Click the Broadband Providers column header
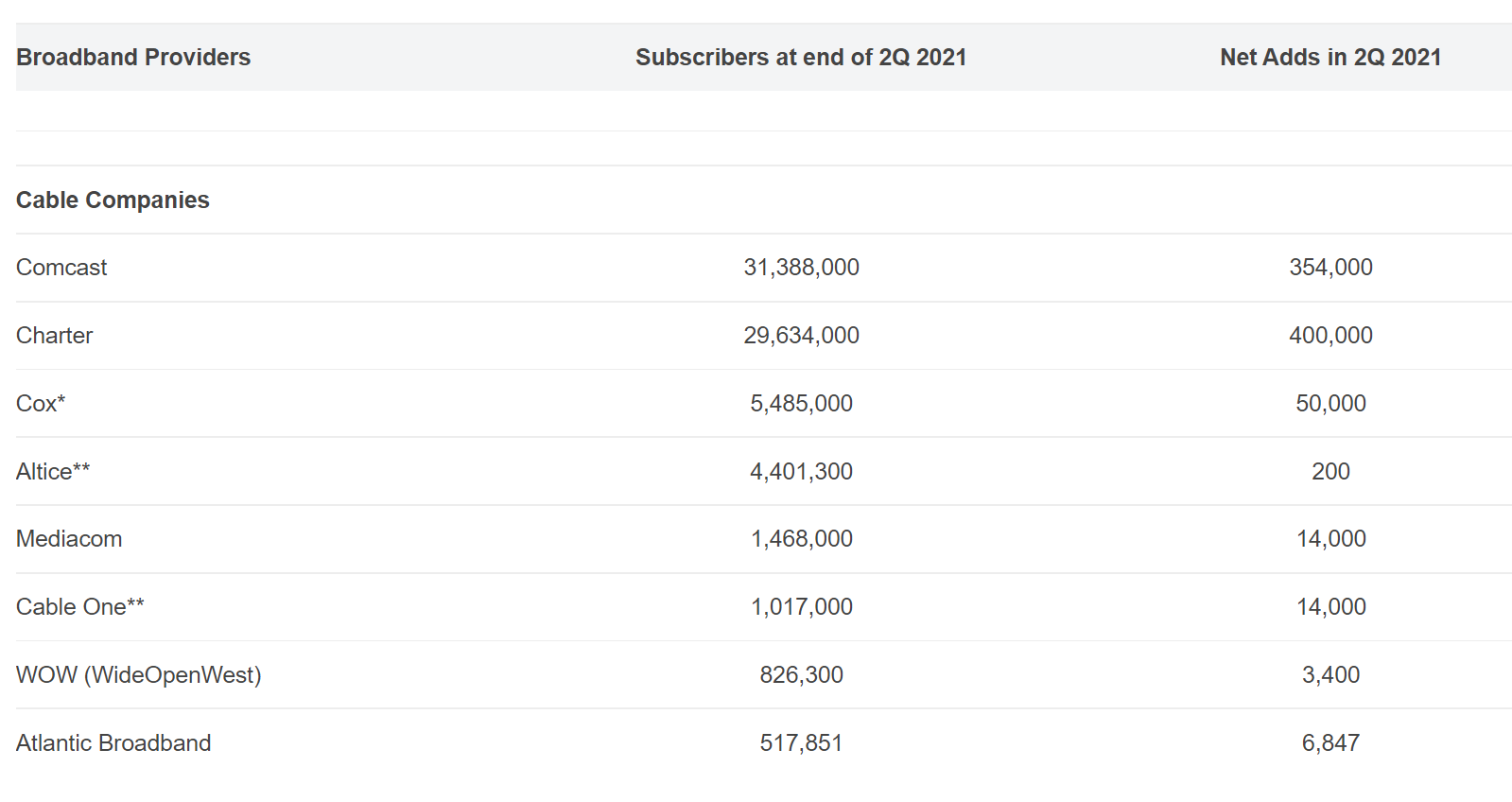Viewport: 1512px width, 802px height. tap(133, 58)
